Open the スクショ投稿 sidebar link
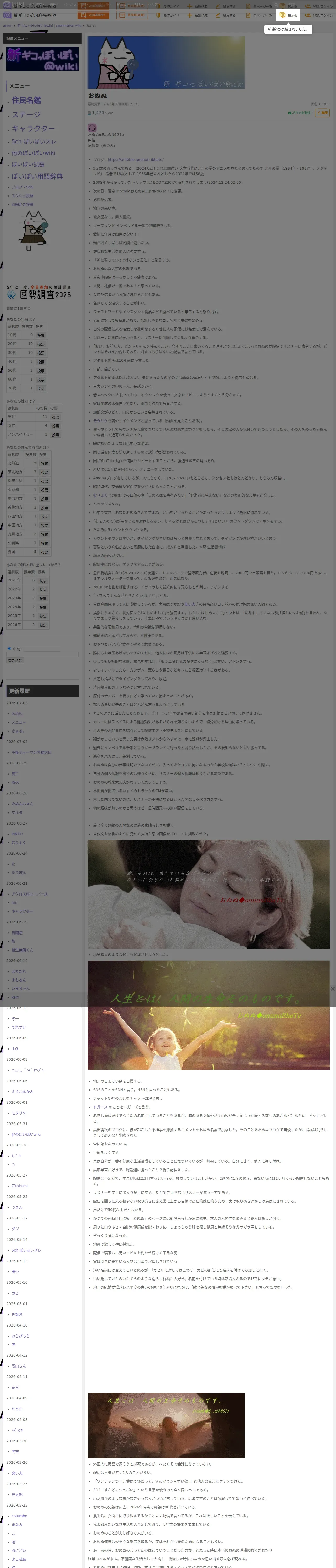336x1568 pixels. tap(23, 196)
